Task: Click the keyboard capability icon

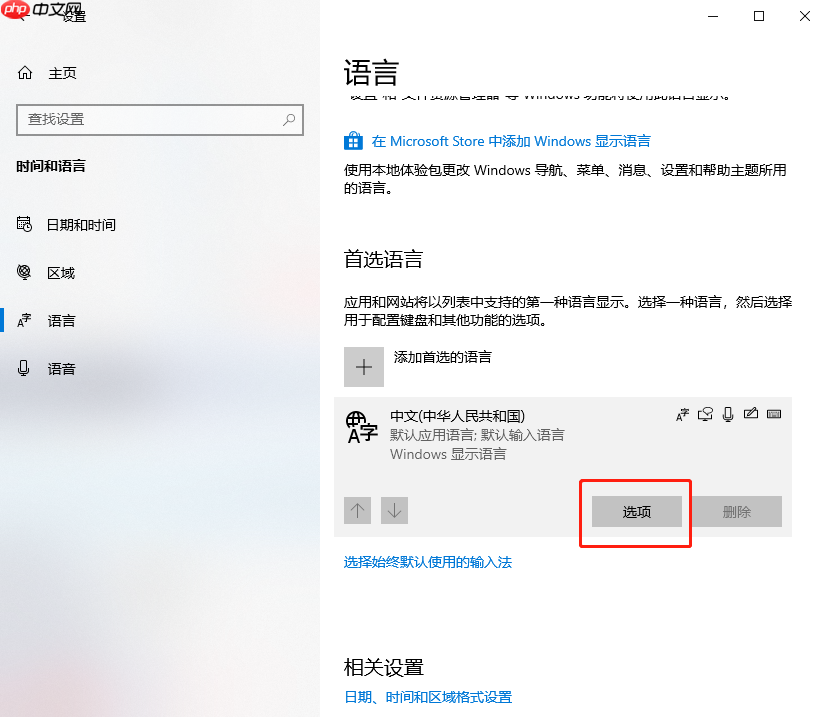Action: [774, 414]
